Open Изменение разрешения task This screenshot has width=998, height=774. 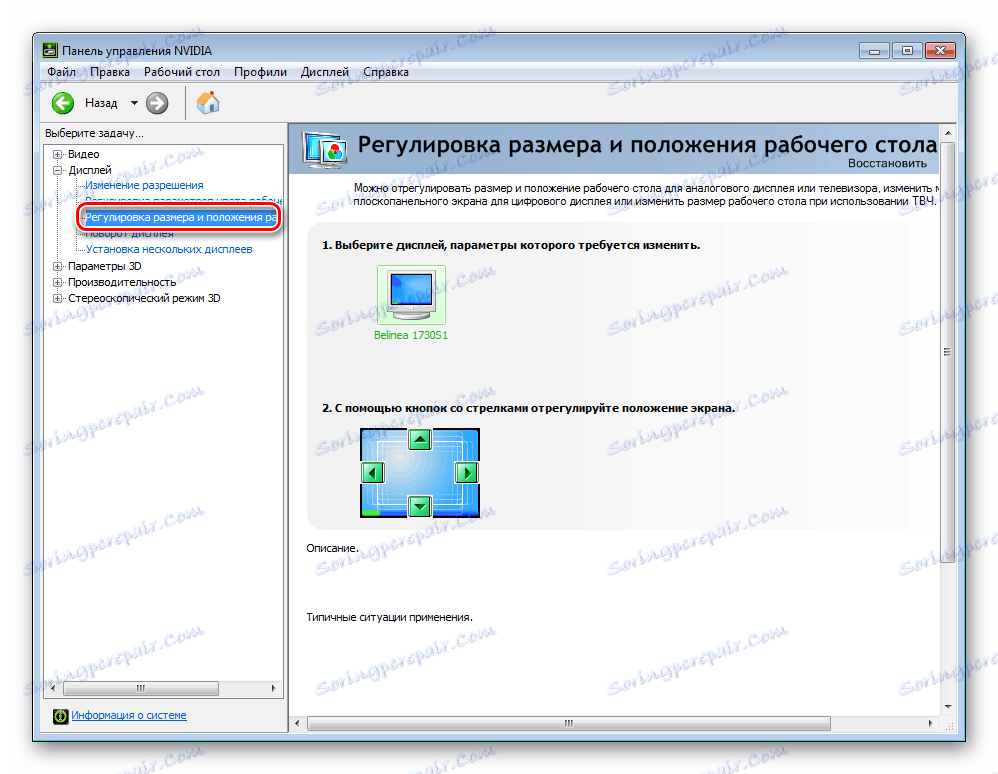coord(144,185)
